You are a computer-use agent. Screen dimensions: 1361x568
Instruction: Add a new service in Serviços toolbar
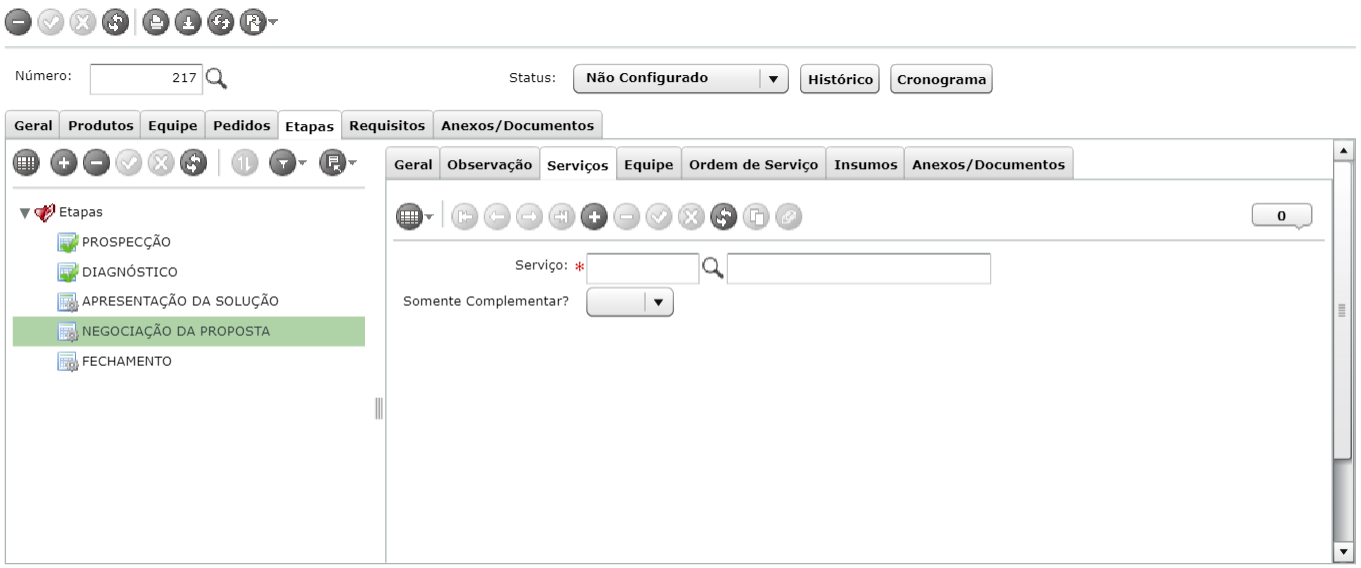[594, 215]
